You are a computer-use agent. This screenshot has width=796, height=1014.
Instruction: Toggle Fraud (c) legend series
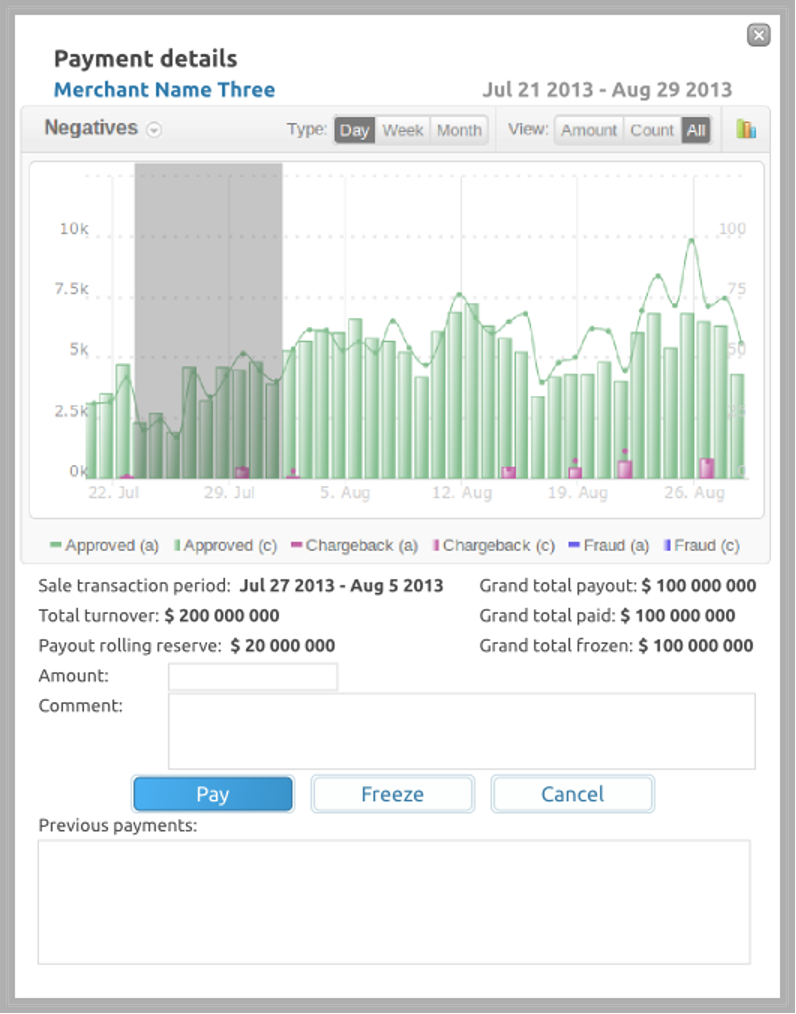coord(701,546)
